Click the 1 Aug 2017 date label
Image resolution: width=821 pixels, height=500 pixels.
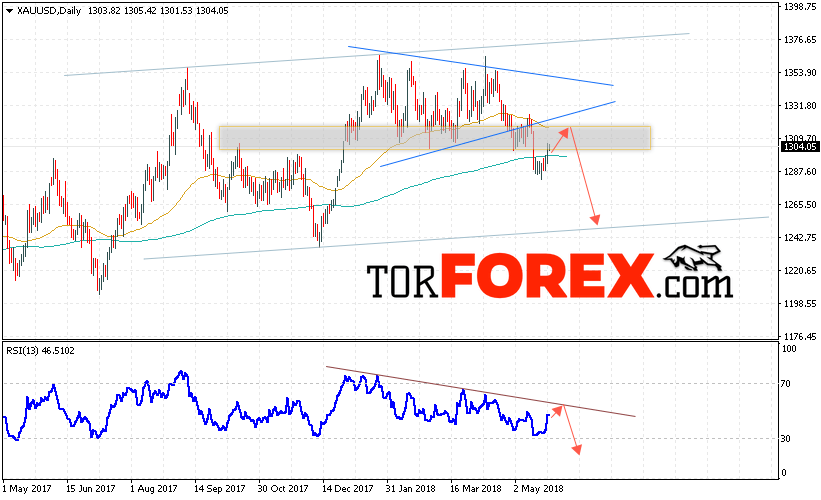(154, 488)
